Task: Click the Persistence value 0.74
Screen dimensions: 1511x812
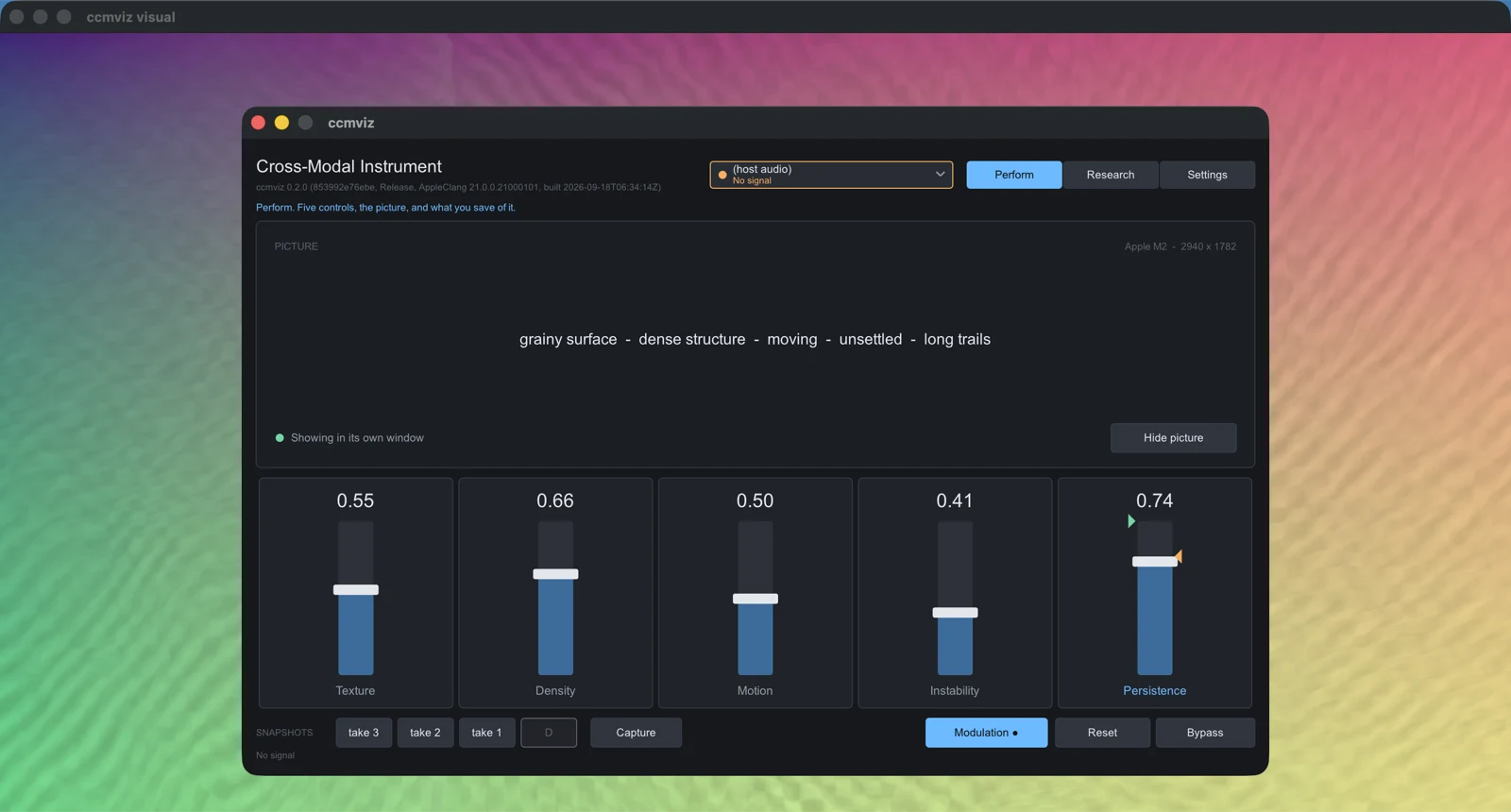Action: click(x=1154, y=500)
